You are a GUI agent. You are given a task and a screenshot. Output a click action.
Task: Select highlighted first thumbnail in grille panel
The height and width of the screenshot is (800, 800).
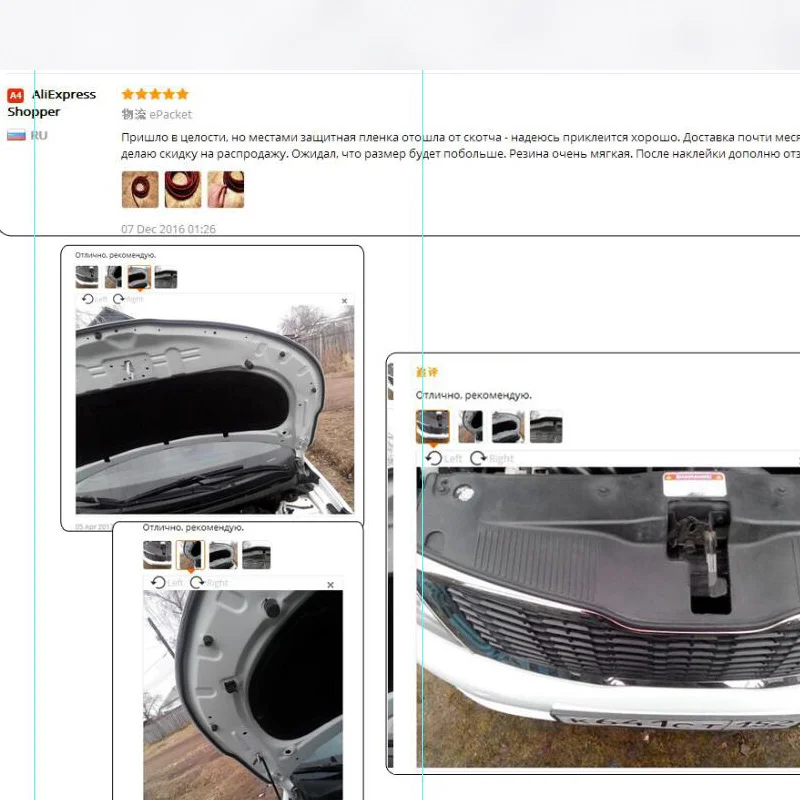point(433,427)
